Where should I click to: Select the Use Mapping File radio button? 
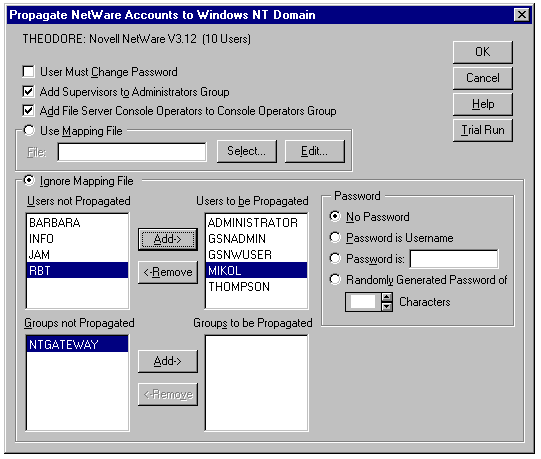click(29, 130)
